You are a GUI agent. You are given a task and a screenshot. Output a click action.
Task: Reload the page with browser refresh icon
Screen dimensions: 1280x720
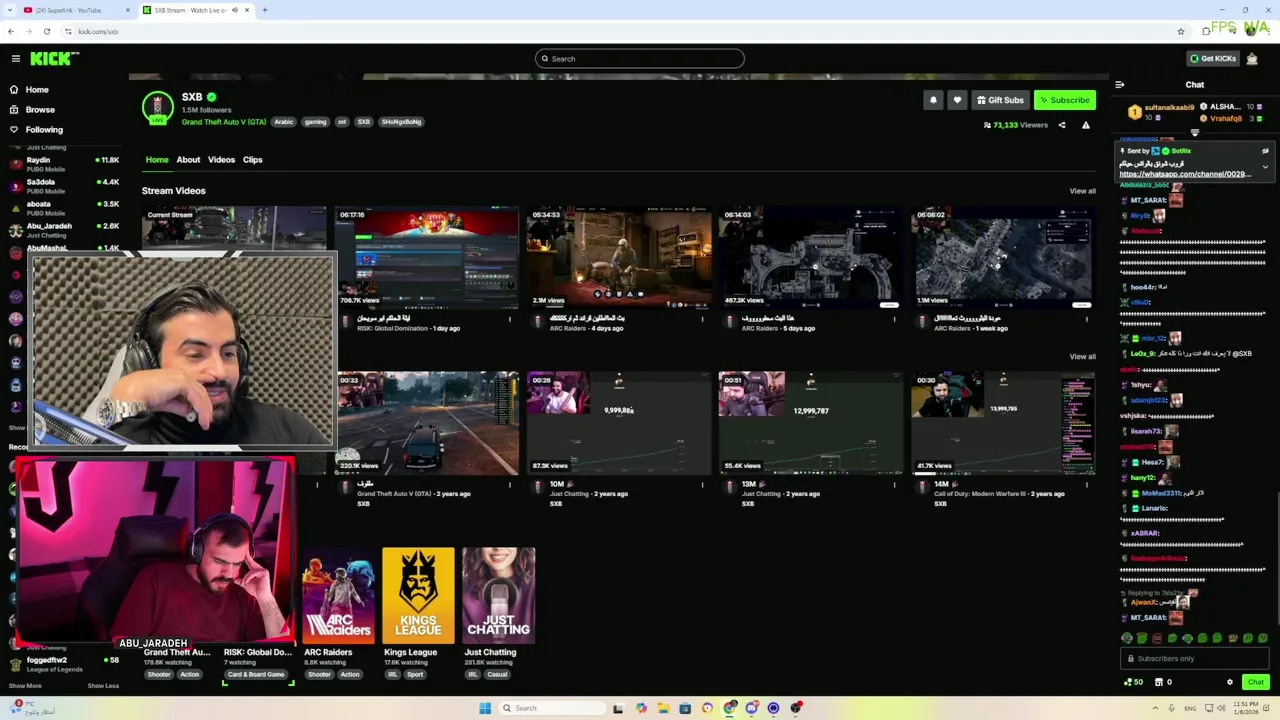46,32
